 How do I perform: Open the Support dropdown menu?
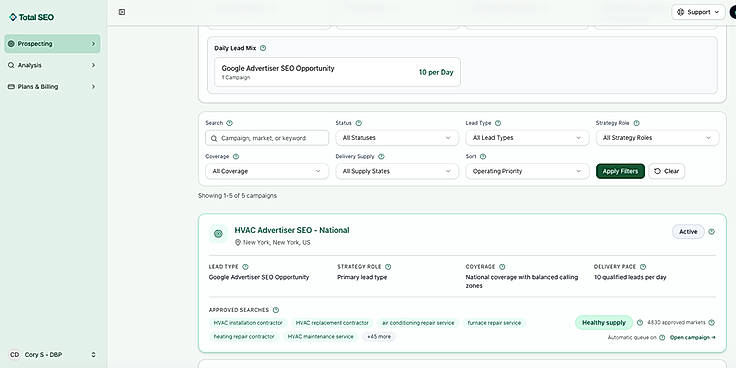click(698, 12)
